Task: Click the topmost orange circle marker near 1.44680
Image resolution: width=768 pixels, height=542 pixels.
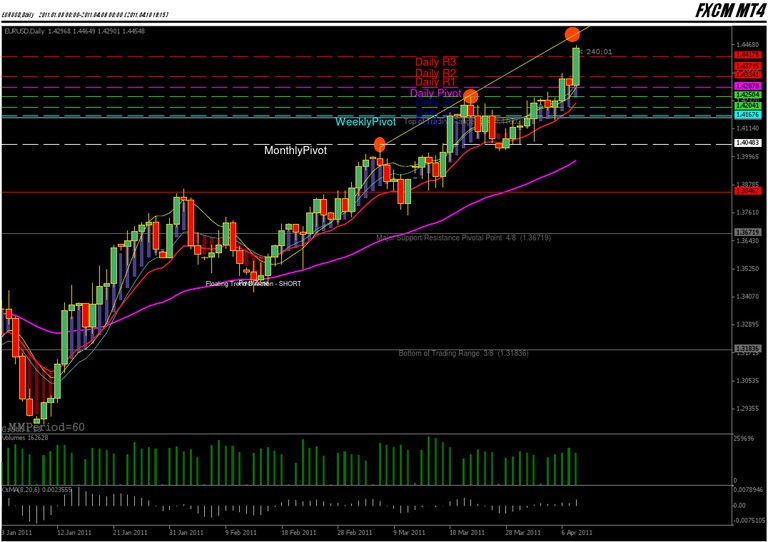Action: 572,34
